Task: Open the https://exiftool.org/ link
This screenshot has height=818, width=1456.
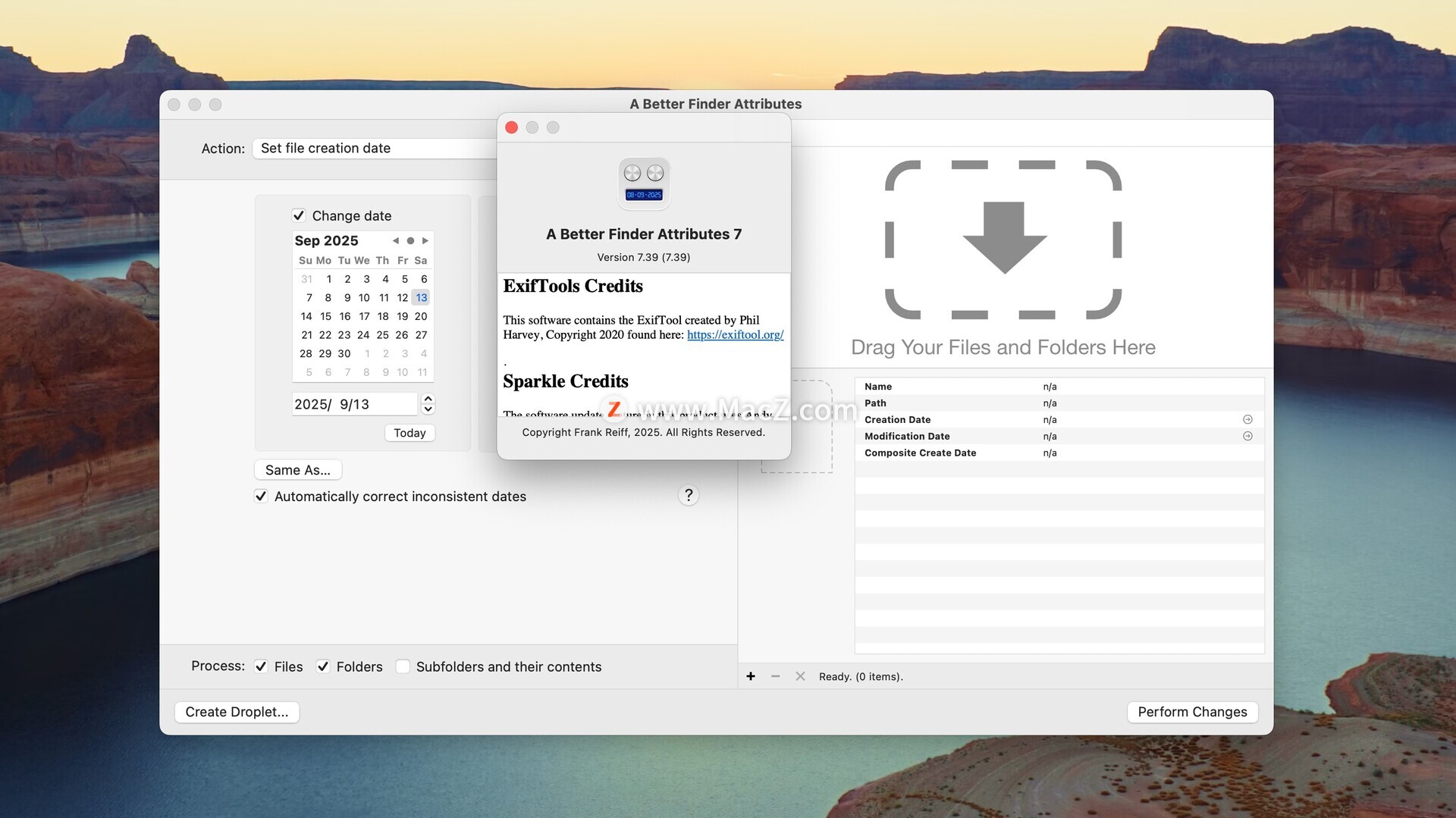Action: (x=735, y=334)
